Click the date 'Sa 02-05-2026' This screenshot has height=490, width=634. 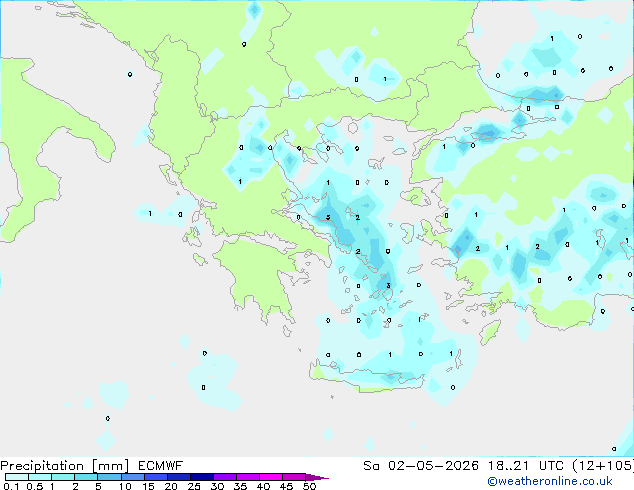coord(421,466)
